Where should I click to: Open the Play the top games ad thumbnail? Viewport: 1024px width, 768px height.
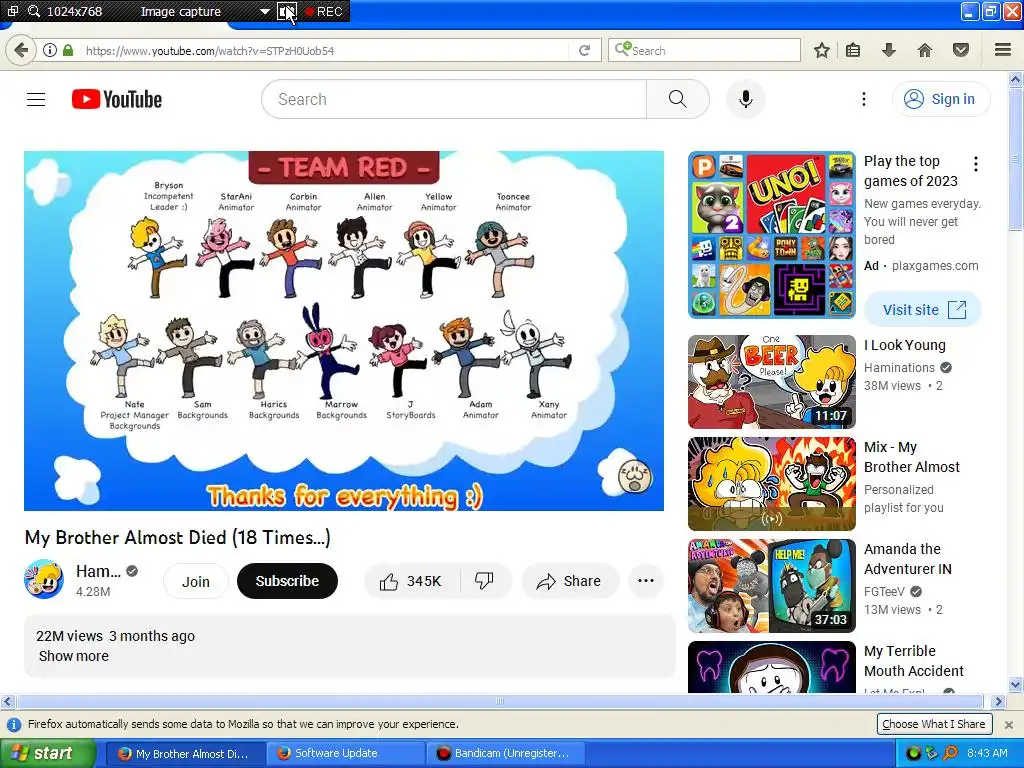pos(772,235)
